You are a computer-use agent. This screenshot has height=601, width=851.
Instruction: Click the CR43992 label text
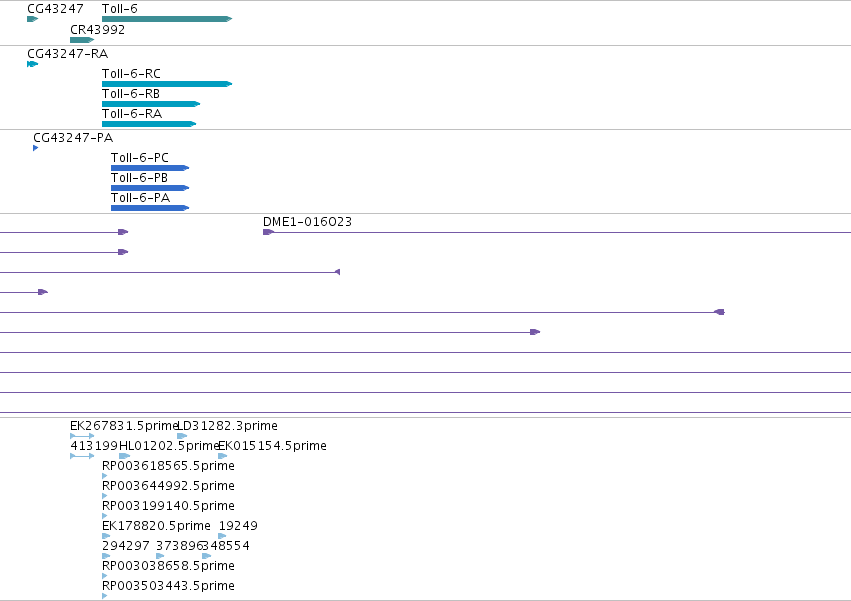(x=98, y=29)
